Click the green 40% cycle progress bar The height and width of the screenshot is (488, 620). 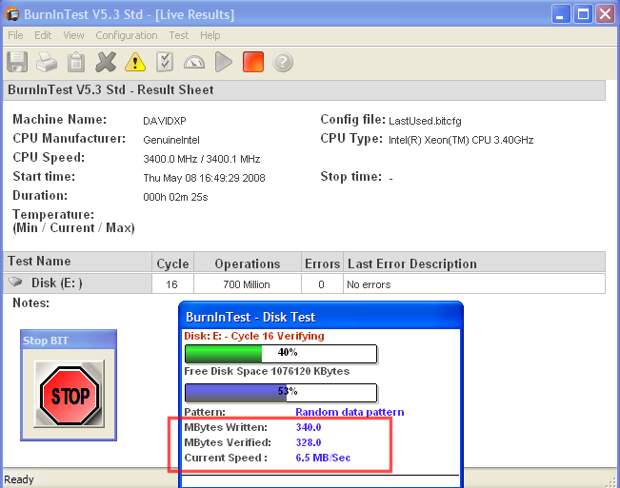click(x=281, y=353)
